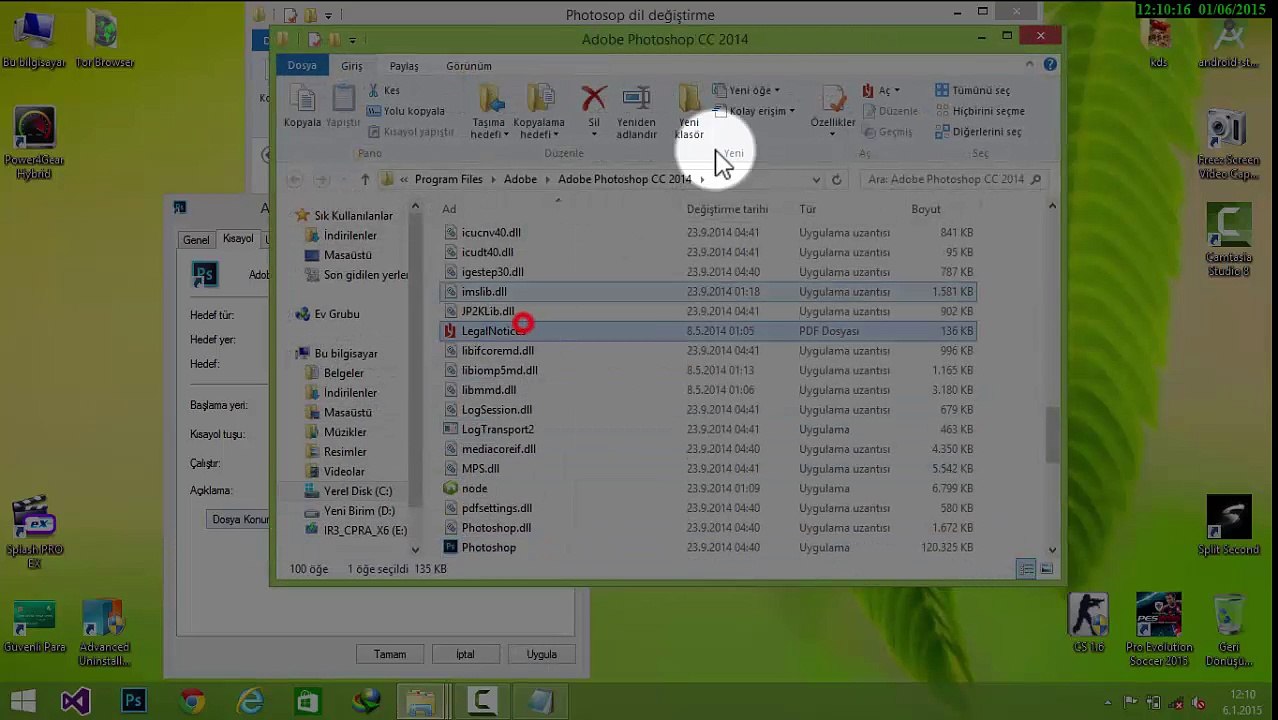Switch to large icons view in status bar
This screenshot has height=720, width=1278.
click(1046, 569)
